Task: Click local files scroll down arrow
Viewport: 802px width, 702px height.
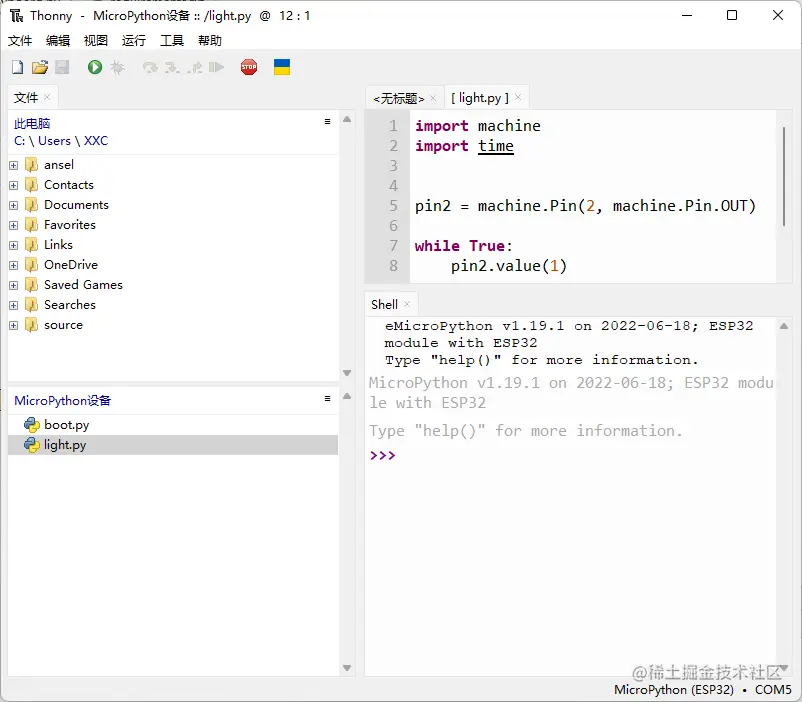Action: tap(347, 373)
